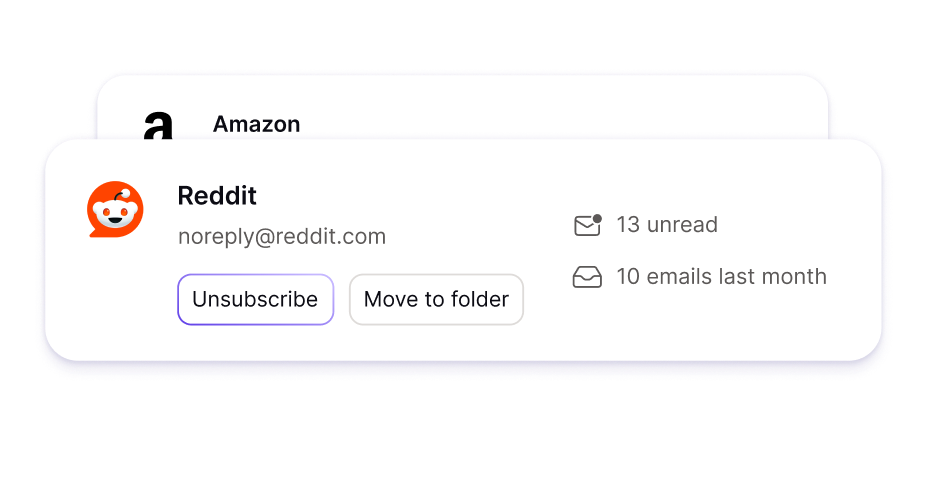This screenshot has height=500, width=928.
Task: Select the 10 emails last month label
Action: [x=721, y=276]
